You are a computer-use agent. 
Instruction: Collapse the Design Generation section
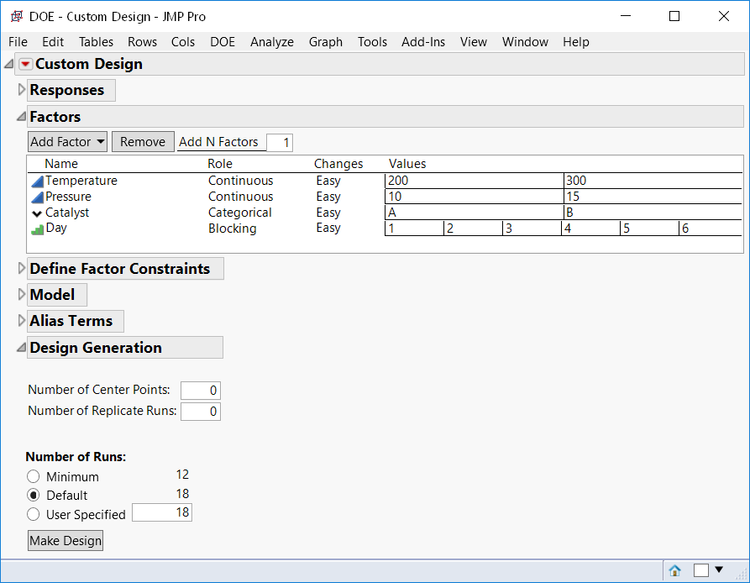[x=21, y=347]
